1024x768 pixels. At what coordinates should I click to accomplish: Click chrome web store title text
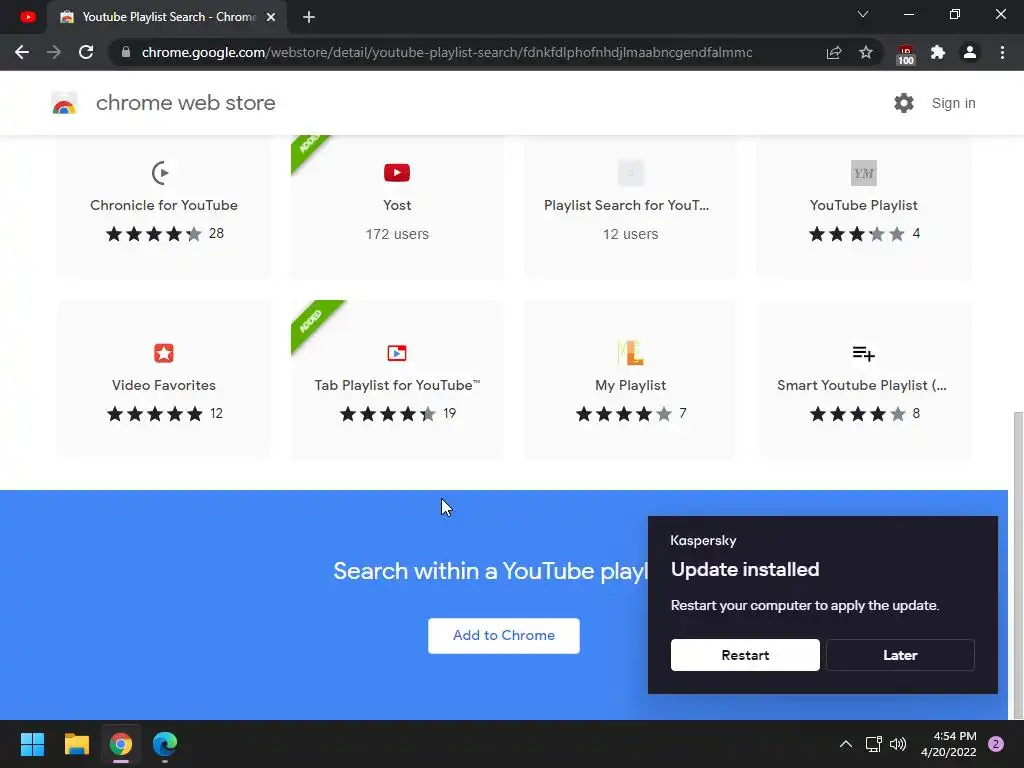tap(185, 103)
